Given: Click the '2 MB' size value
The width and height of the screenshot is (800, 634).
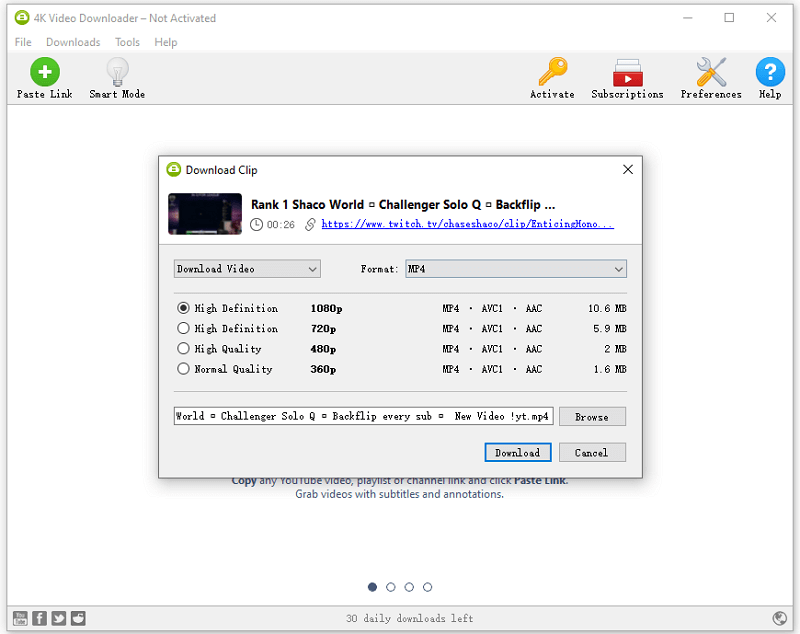Looking at the screenshot, I should [615, 349].
